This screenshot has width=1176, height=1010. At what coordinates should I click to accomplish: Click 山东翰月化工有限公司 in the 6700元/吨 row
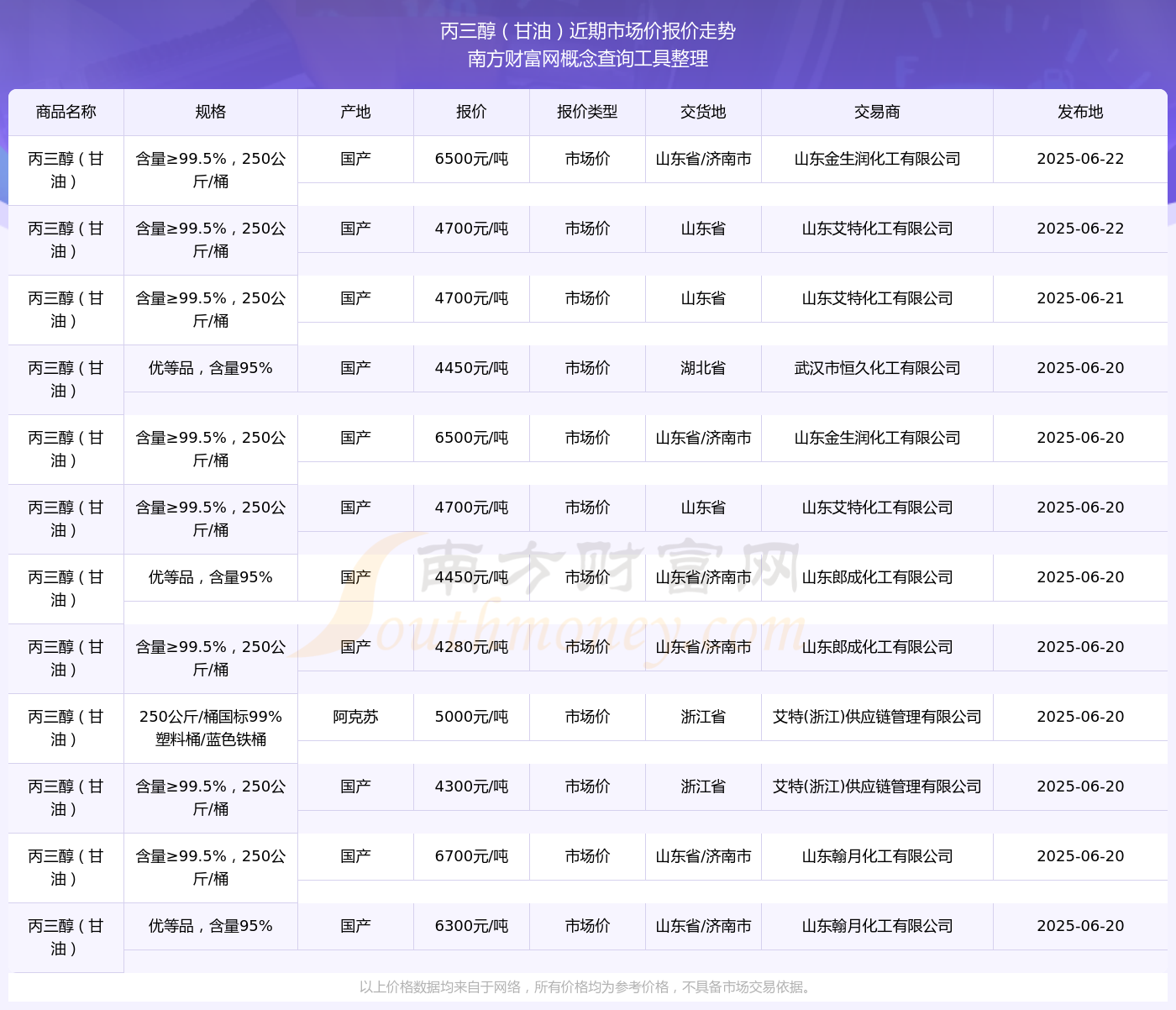877,856
